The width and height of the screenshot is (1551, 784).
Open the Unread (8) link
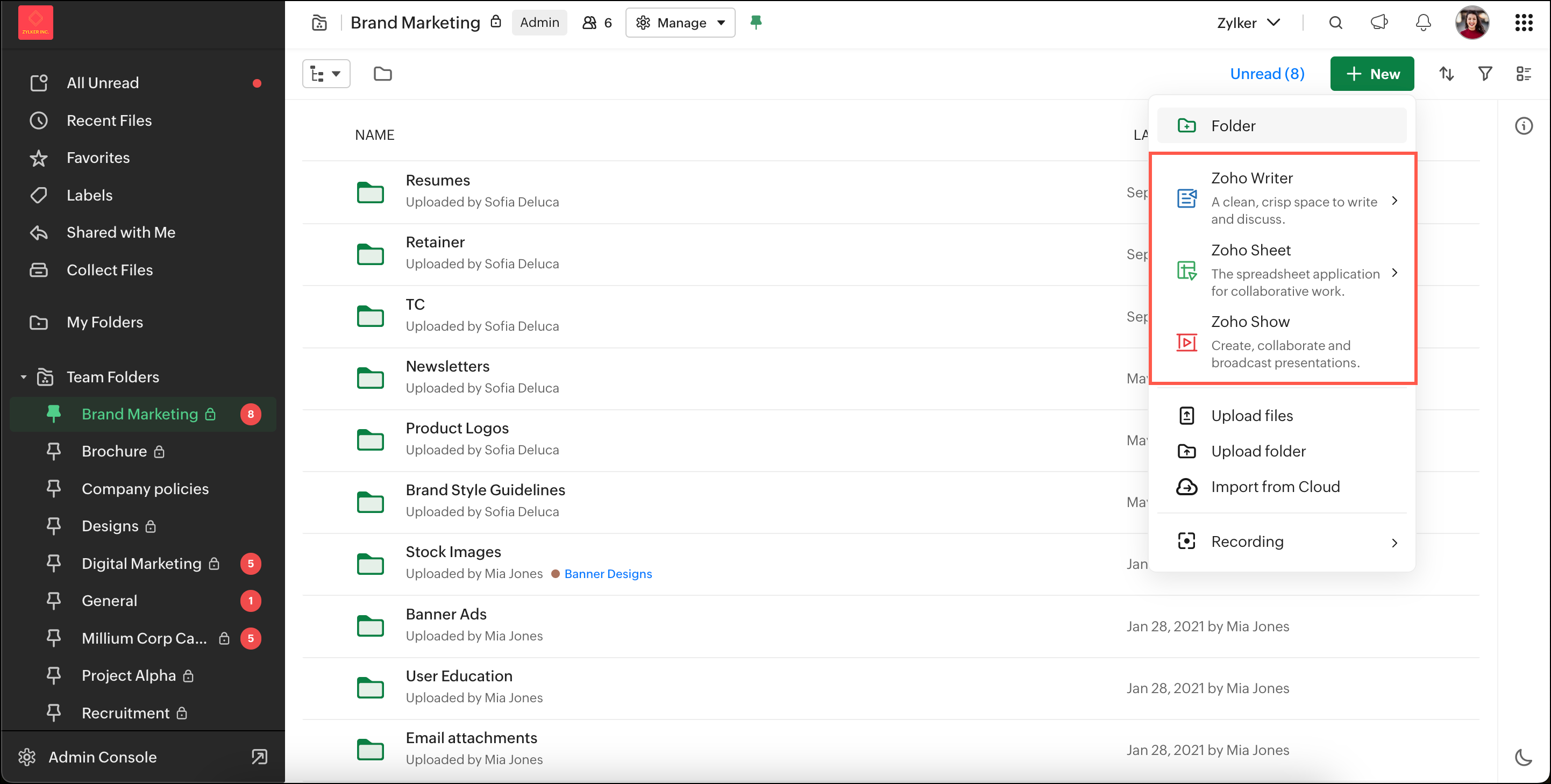coord(1267,74)
